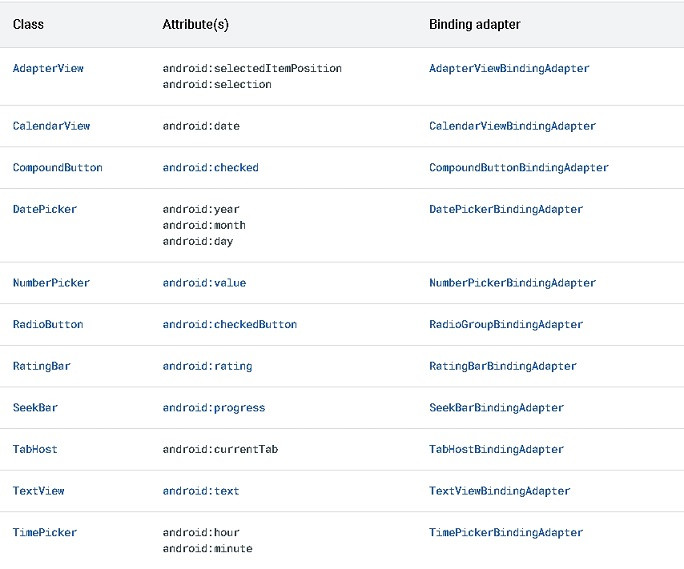Open the RatingBar class link
684x569 pixels.
pyautogui.click(x=41, y=366)
